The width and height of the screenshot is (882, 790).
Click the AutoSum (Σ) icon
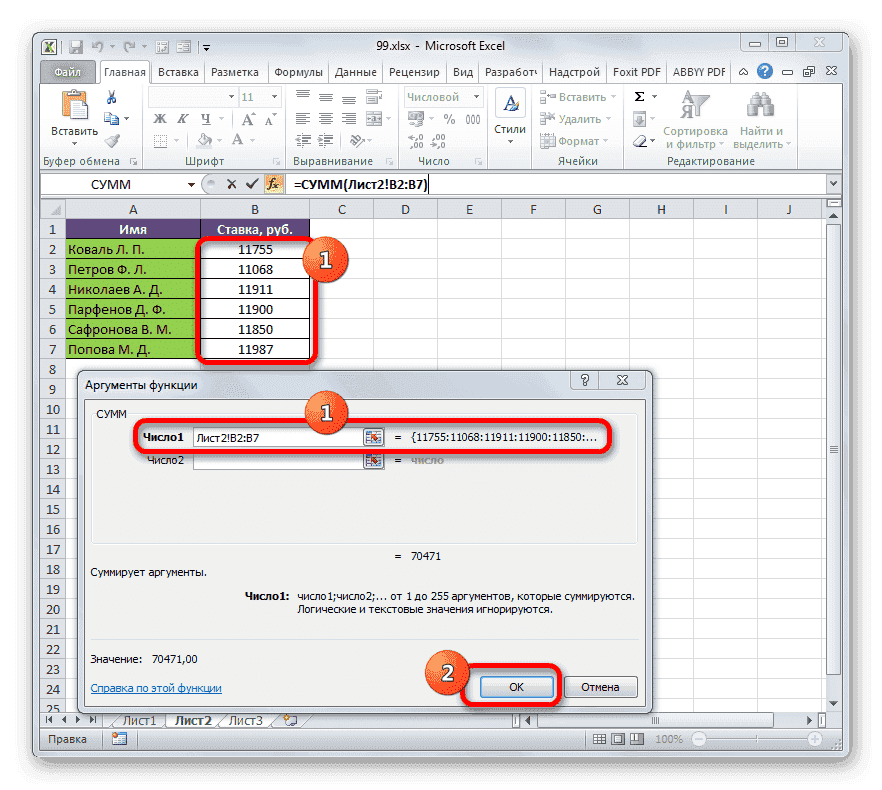637,96
